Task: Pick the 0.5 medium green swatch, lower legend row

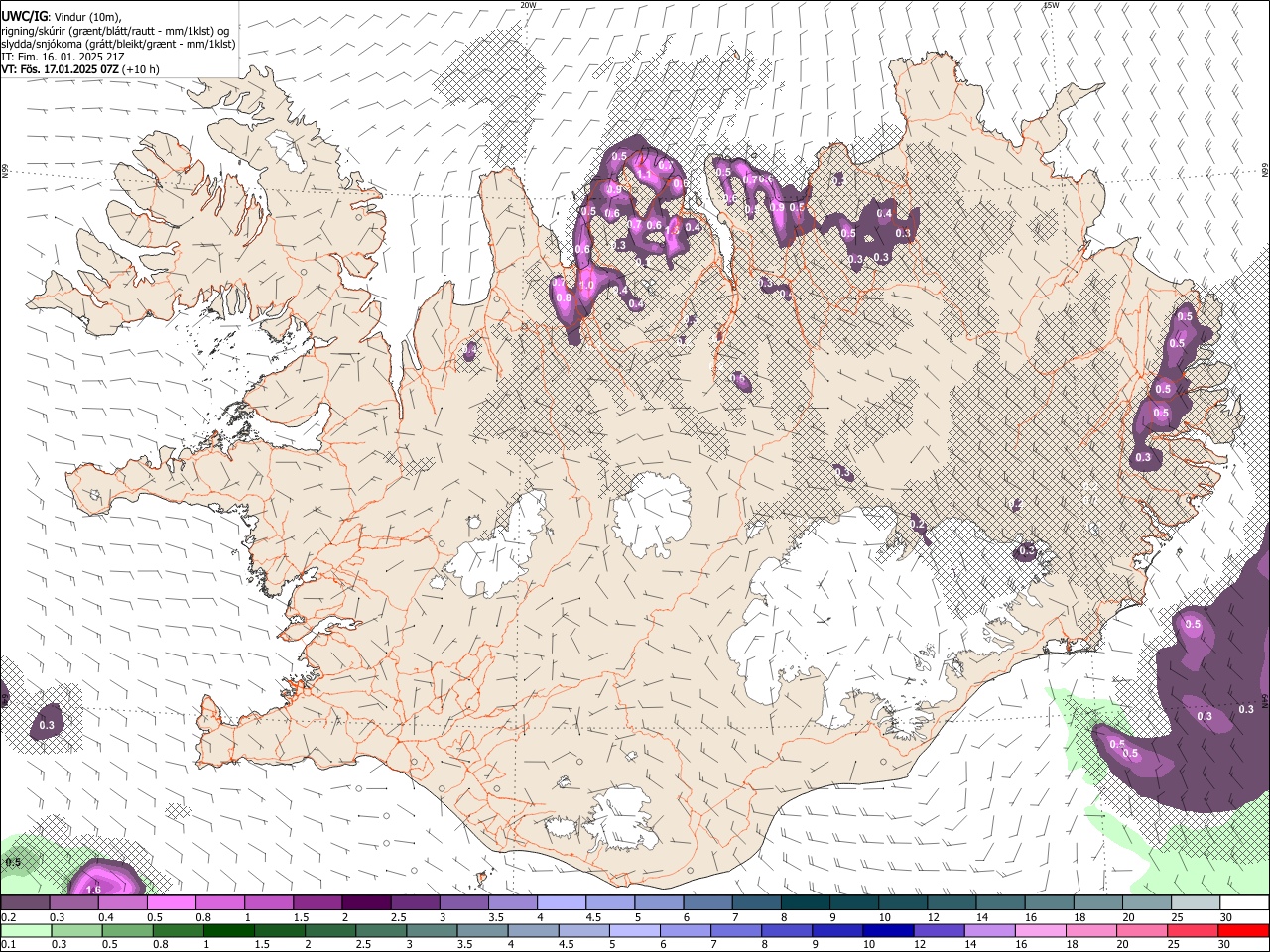Action: pyautogui.click(x=128, y=931)
